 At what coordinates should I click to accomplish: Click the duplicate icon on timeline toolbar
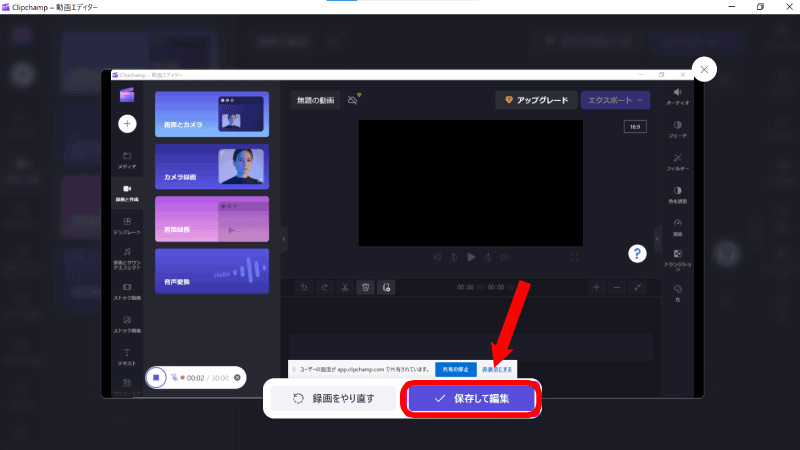point(386,287)
